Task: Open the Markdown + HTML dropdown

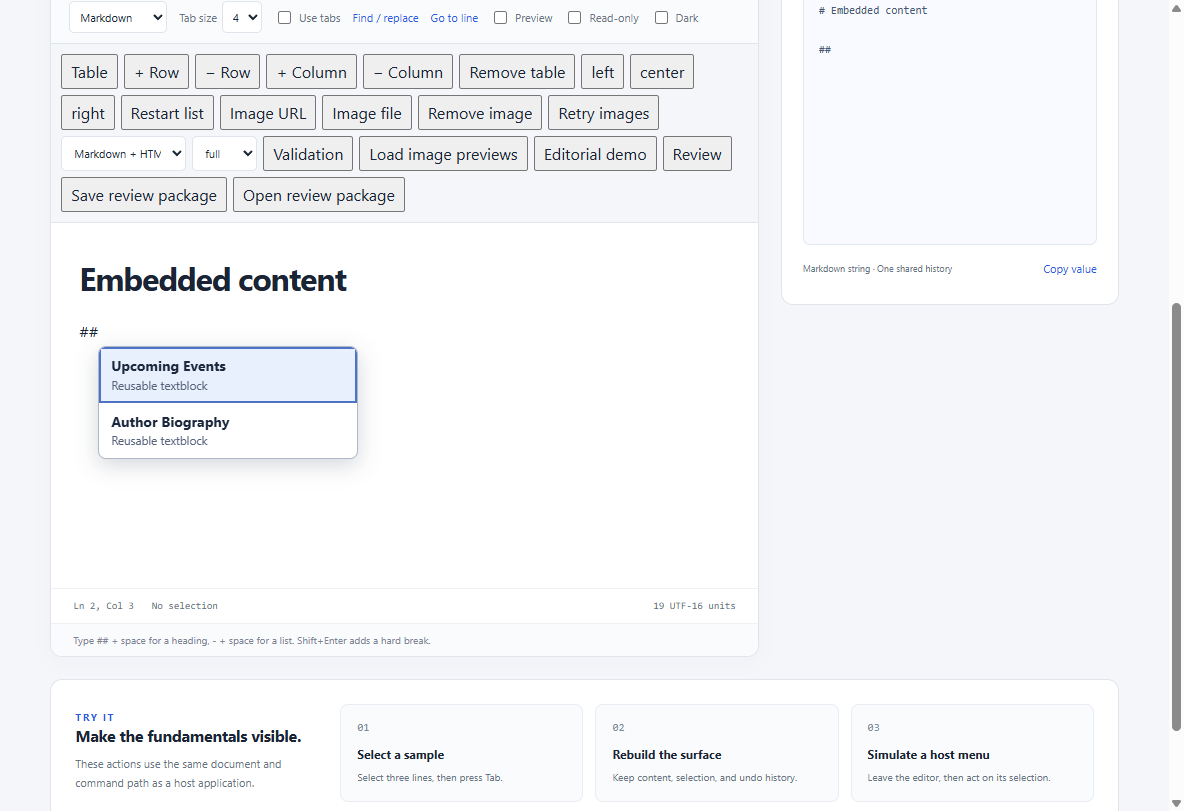Action: (123, 153)
